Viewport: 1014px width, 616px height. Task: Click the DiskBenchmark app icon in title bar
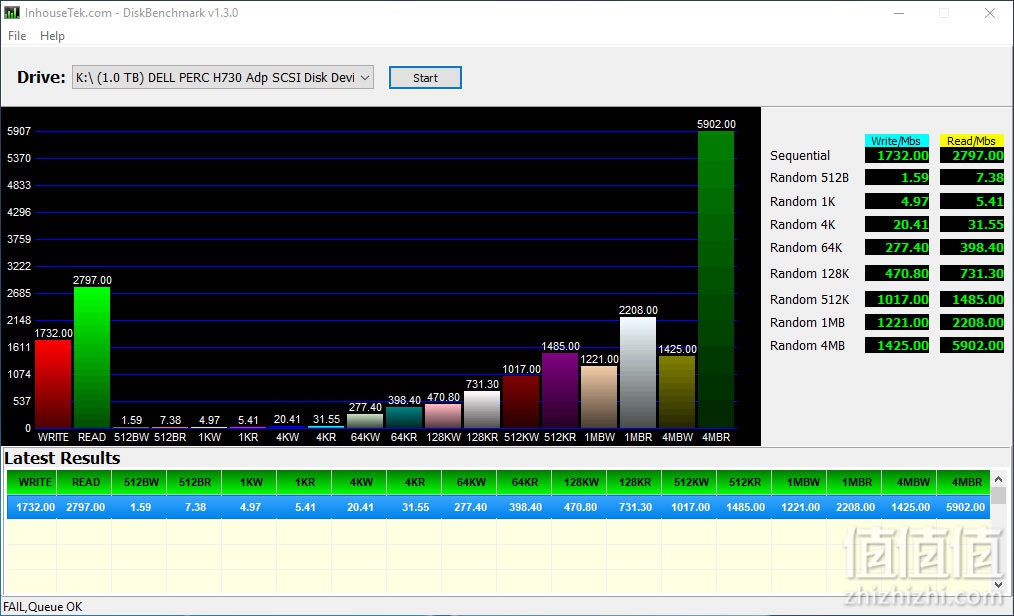(12, 12)
